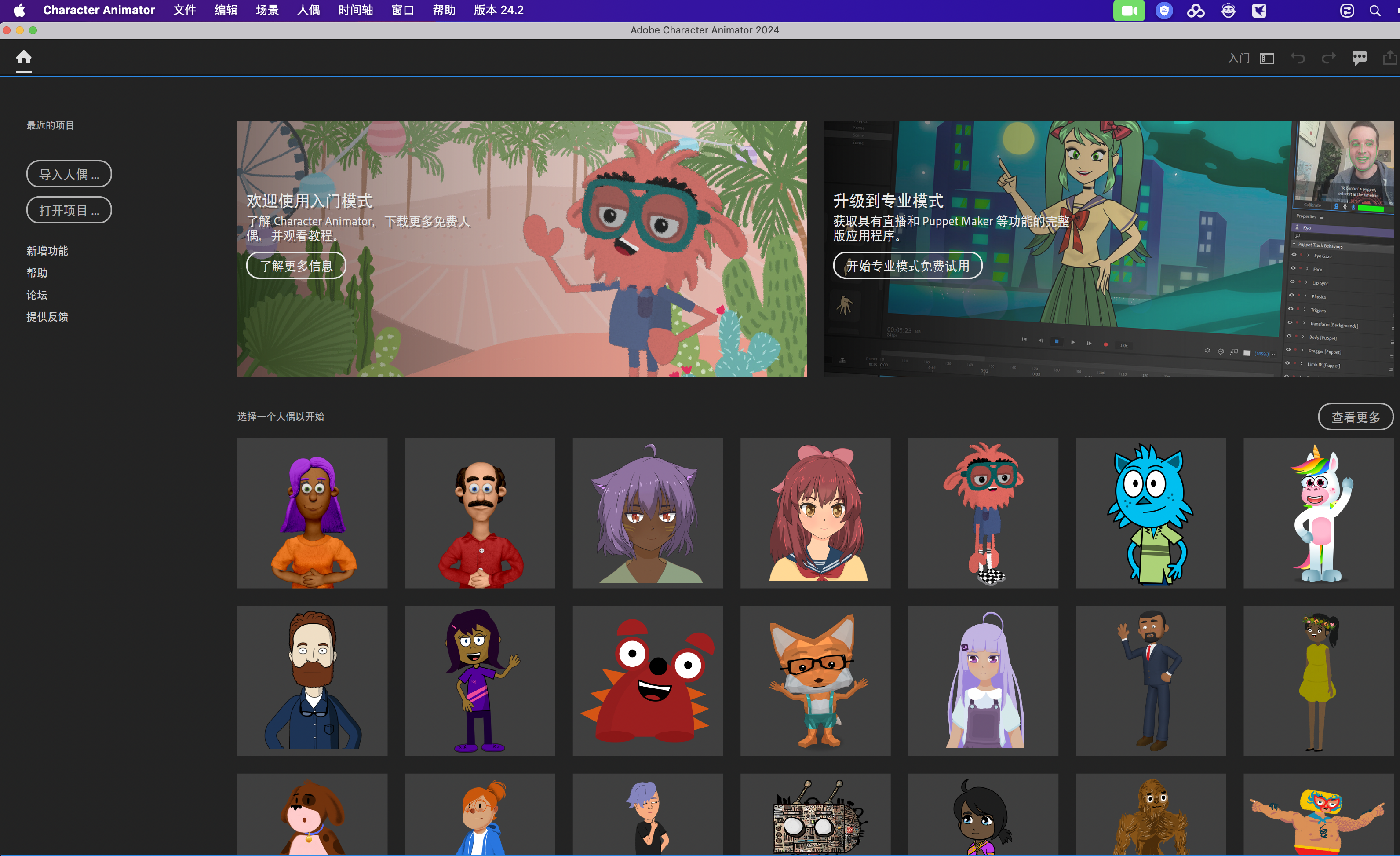Click the 导入人偶 button
The width and height of the screenshot is (1400, 856).
69,174
